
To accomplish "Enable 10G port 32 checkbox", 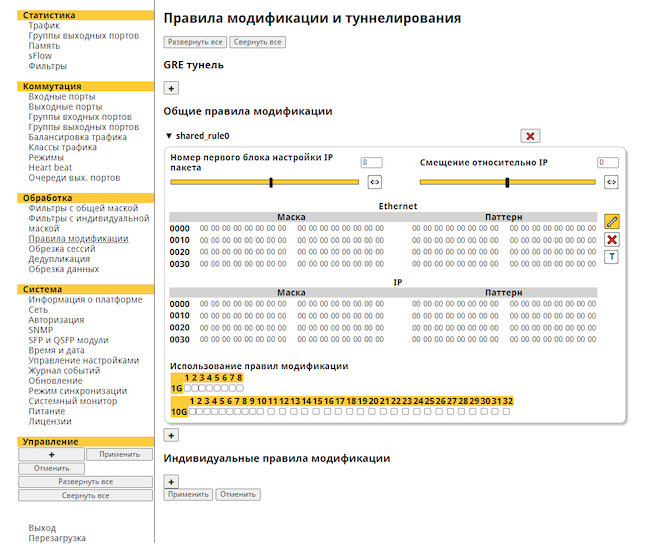I will 506,411.
